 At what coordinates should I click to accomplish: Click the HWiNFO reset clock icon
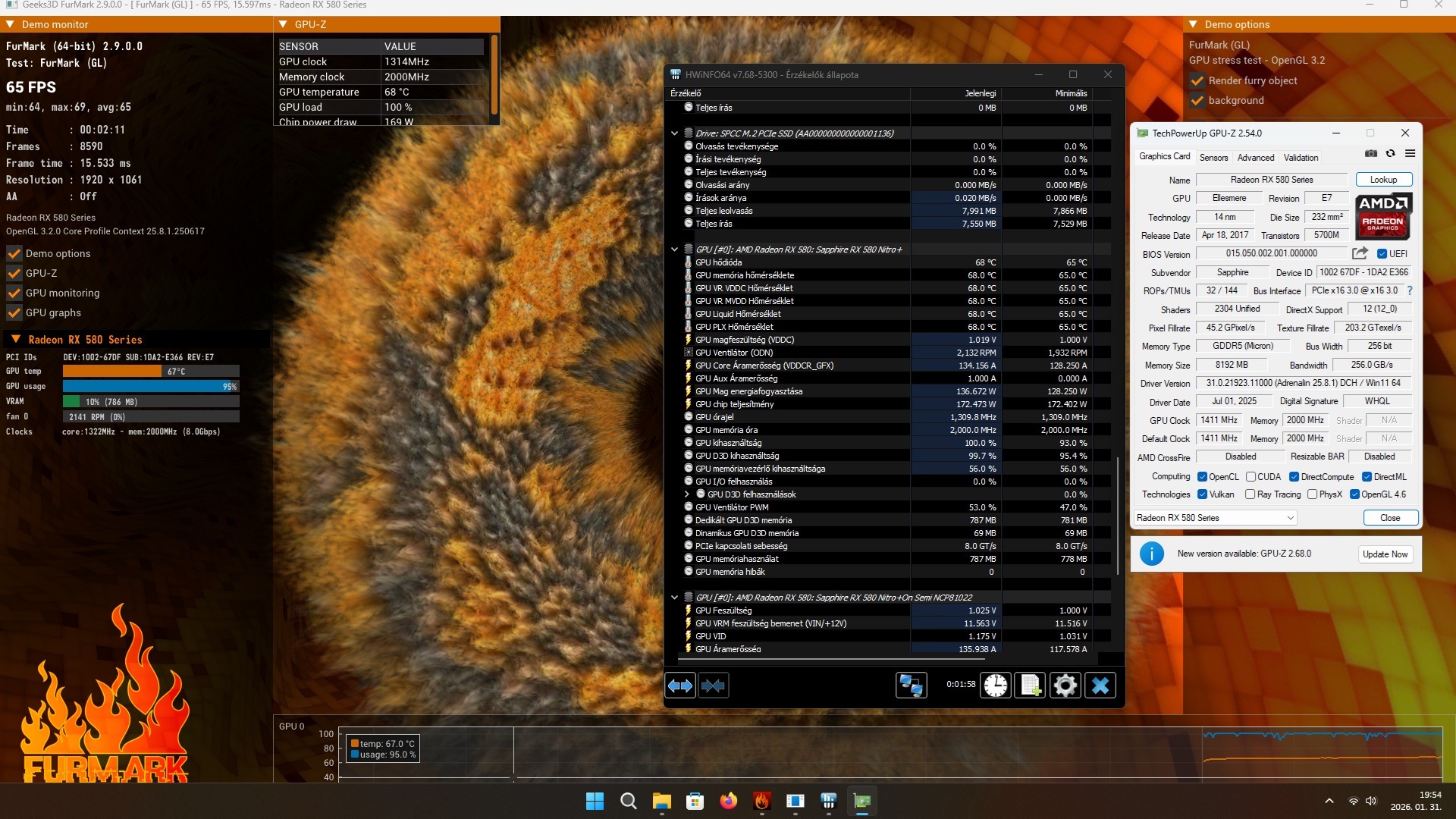point(996,686)
